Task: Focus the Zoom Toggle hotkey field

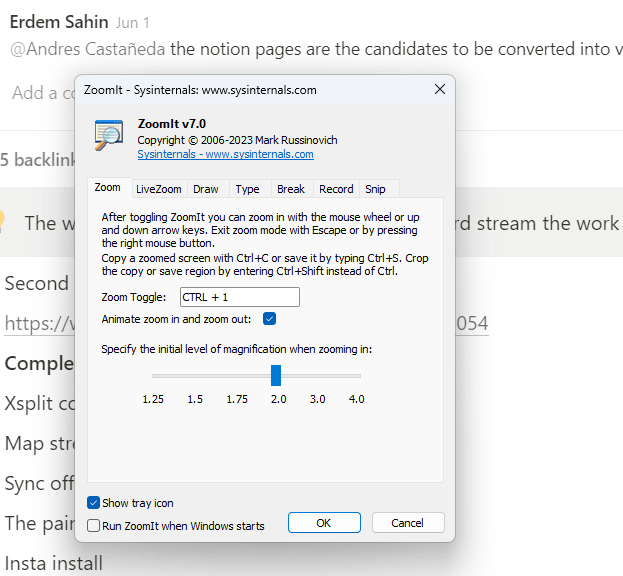Action: (240, 297)
